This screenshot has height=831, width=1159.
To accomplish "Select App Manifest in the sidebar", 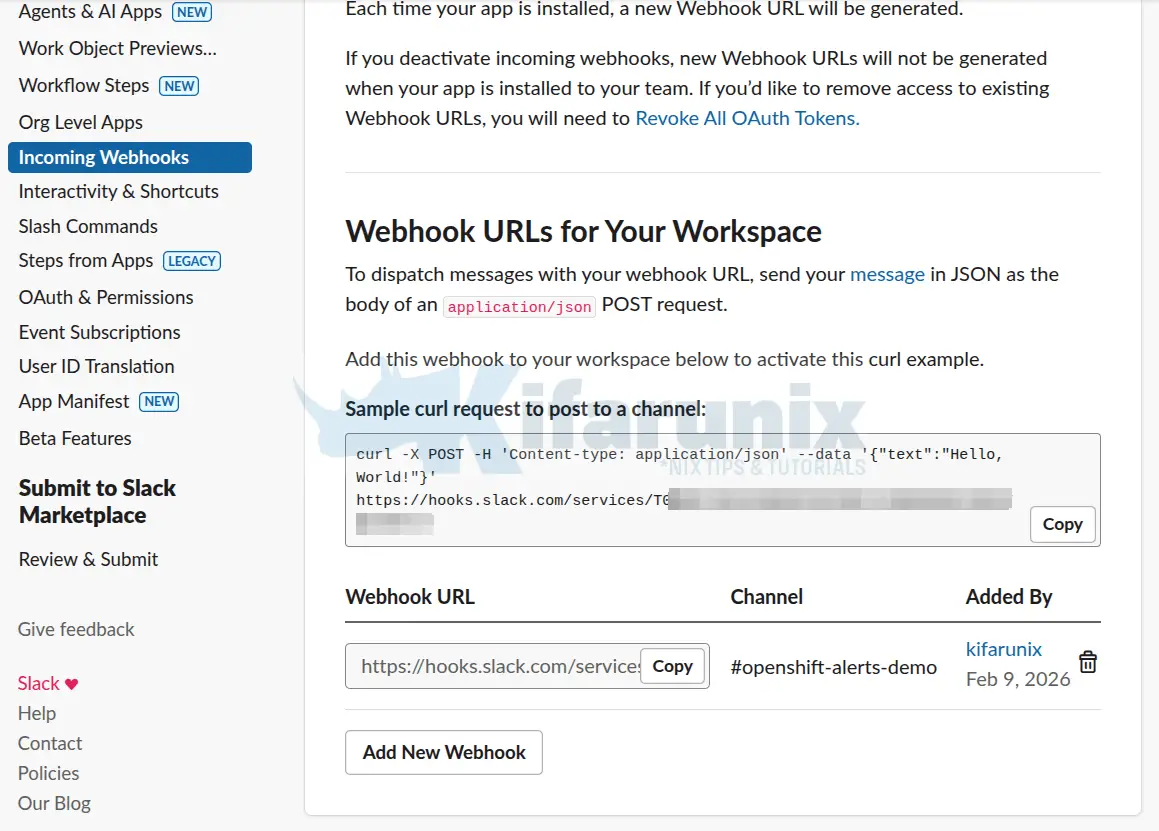I will pos(75,401).
